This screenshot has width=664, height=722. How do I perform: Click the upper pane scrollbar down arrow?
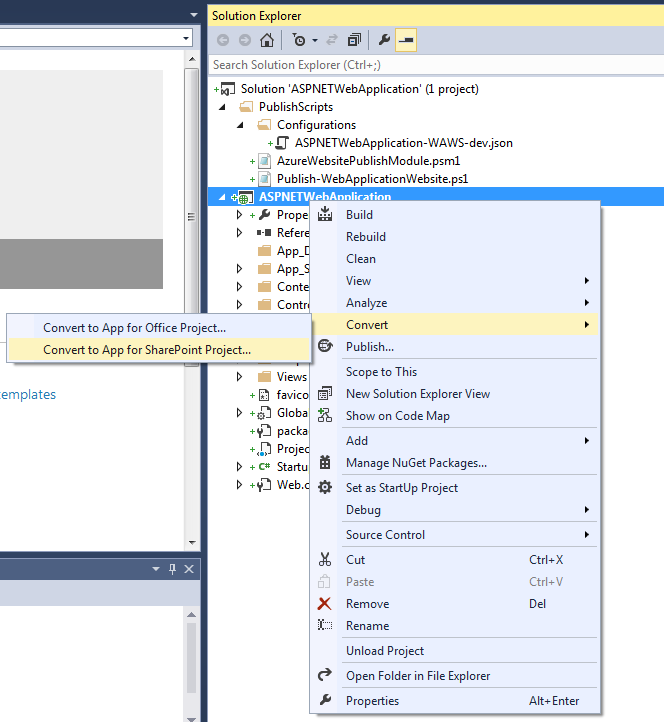[x=192, y=542]
